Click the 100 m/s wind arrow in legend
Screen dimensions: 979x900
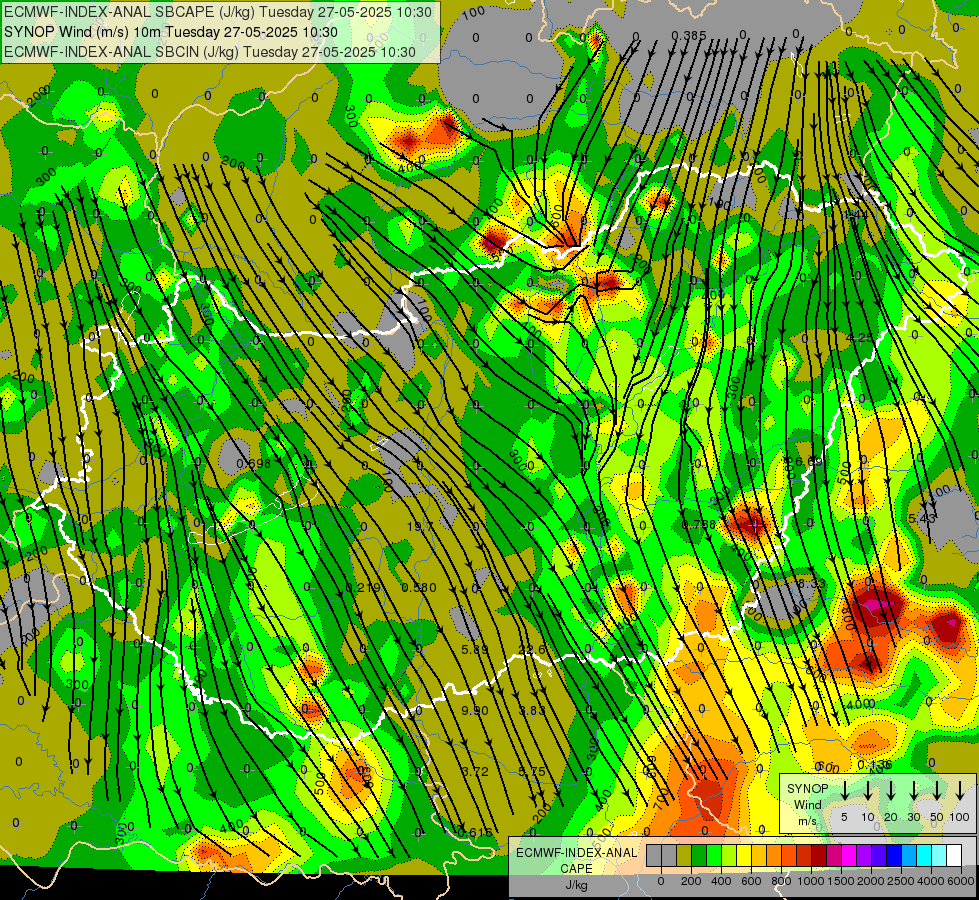click(960, 791)
